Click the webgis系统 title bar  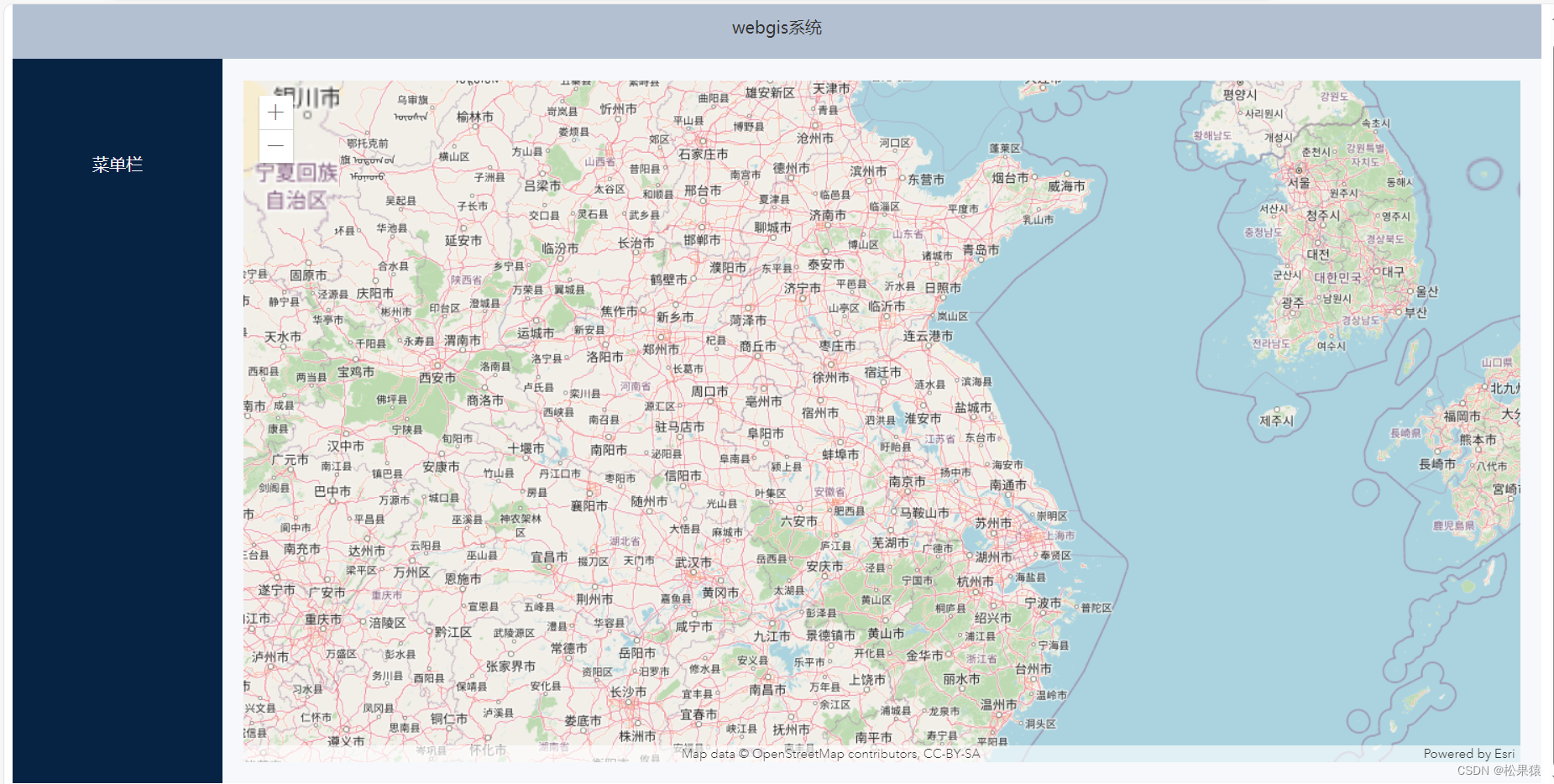tap(777, 27)
